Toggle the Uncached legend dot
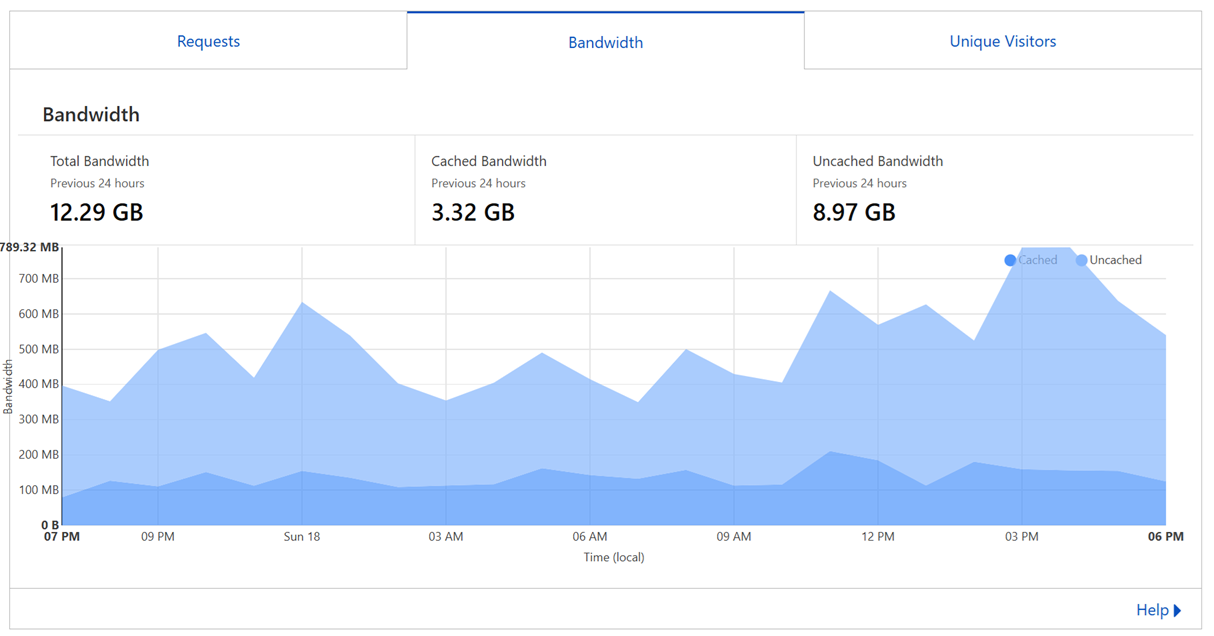 (x=1081, y=260)
